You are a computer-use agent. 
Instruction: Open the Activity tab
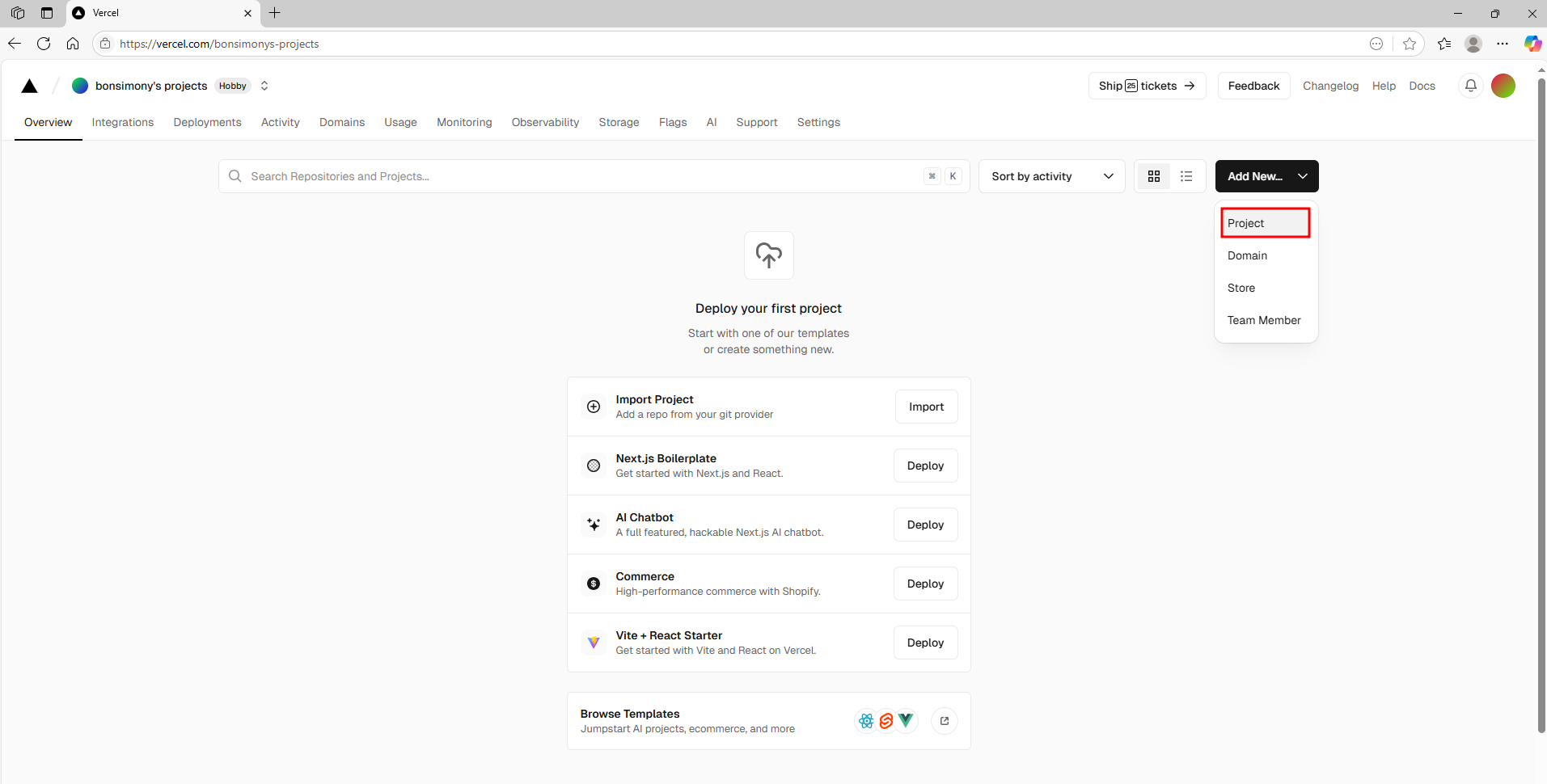(281, 122)
